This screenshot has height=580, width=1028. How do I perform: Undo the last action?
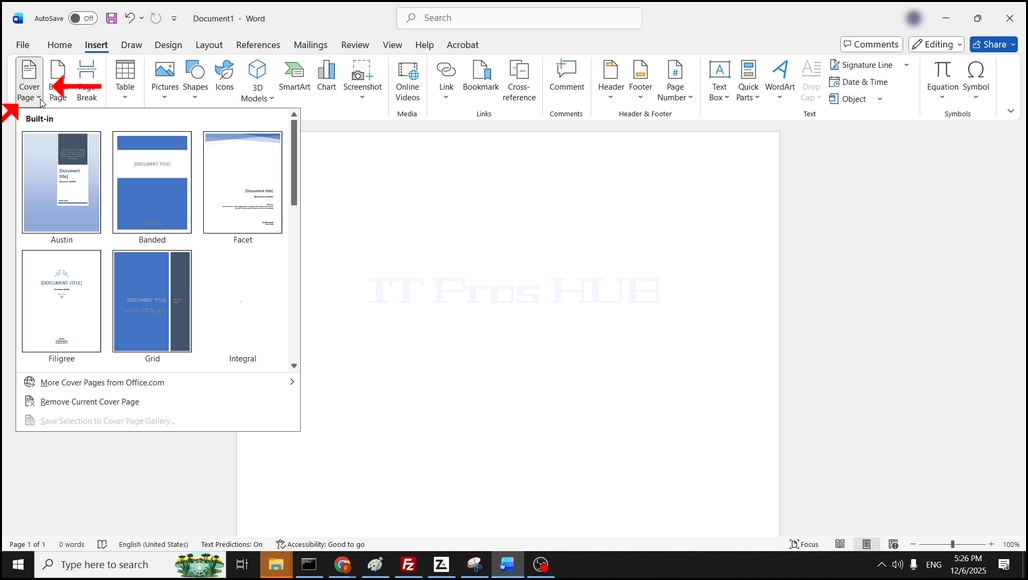130,18
